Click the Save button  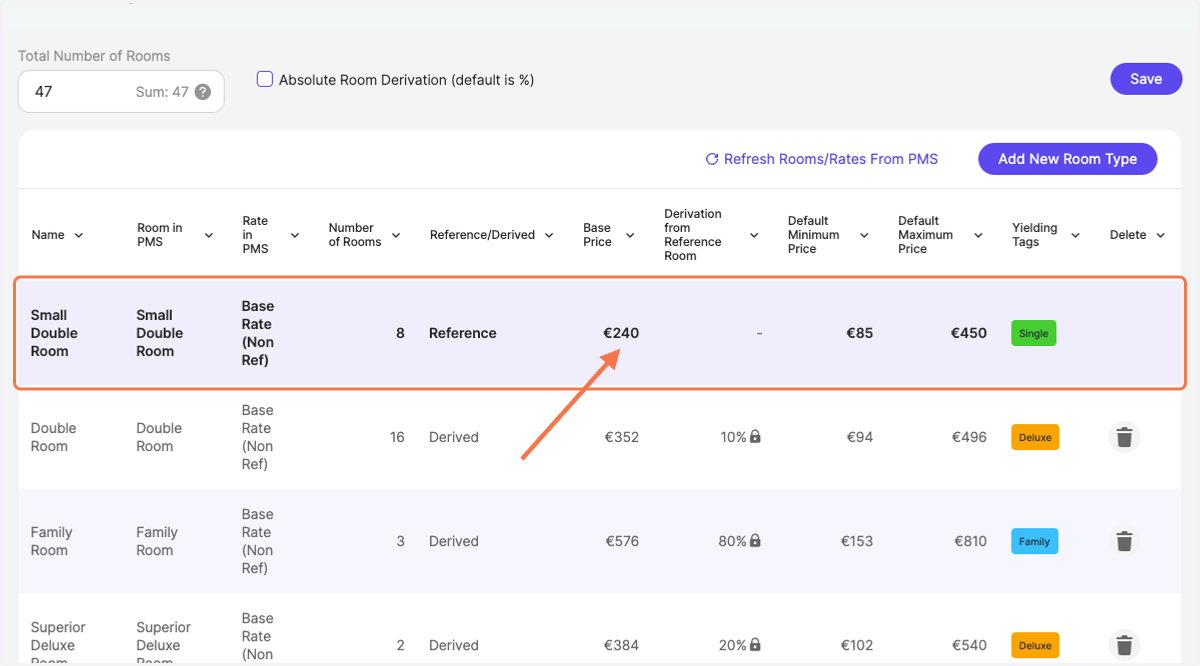click(1146, 79)
